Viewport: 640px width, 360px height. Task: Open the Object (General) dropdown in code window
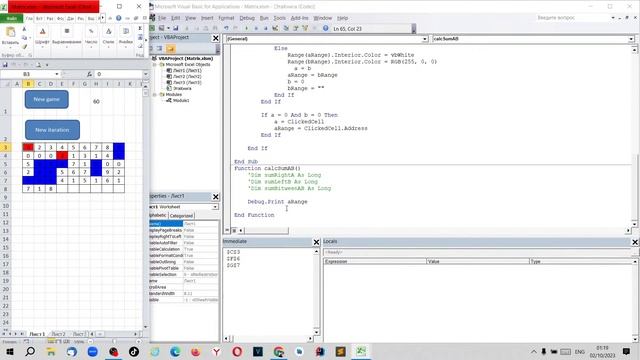pyautogui.click(x=424, y=39)
